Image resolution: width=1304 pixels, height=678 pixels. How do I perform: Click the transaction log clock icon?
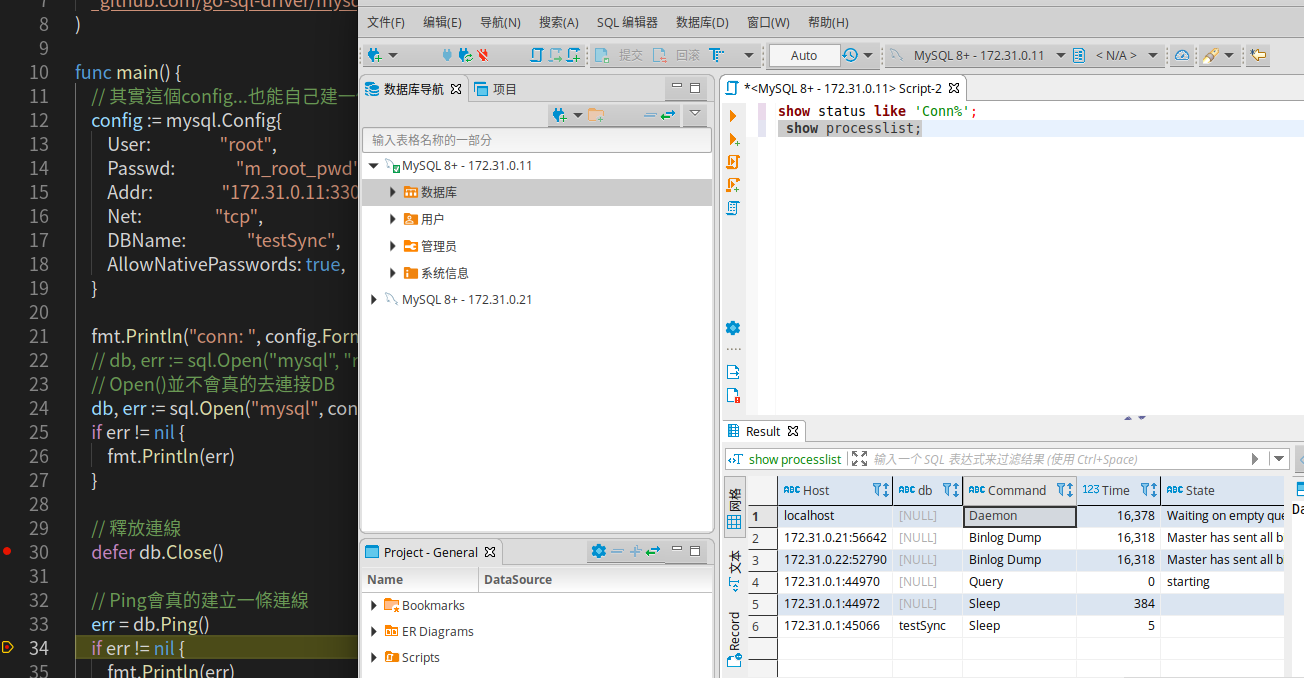pyautogui.click(x=849, y=55)
